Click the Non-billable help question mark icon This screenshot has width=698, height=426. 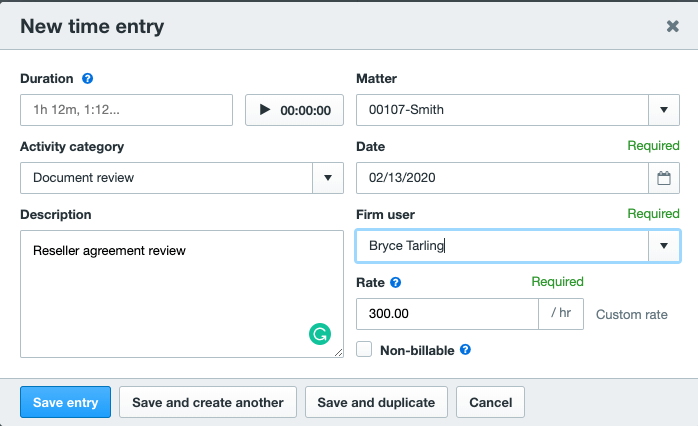tap(465, 350)
